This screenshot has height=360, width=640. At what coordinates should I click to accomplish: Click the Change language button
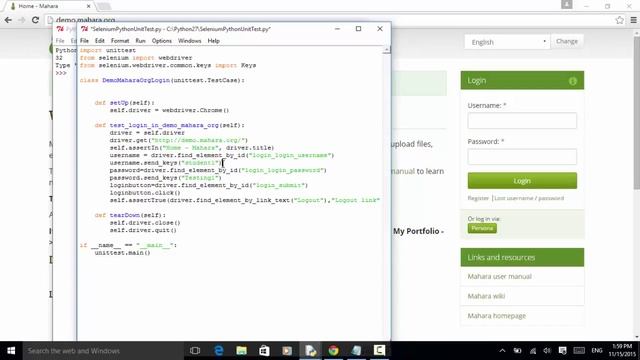(x=567, y=41)
